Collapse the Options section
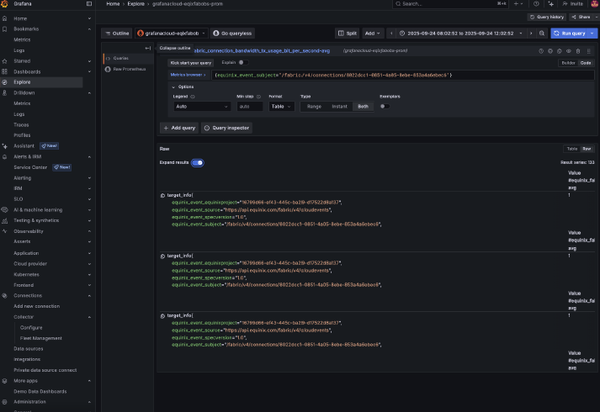The image size is (600, 412). click(x=172, y=86)
